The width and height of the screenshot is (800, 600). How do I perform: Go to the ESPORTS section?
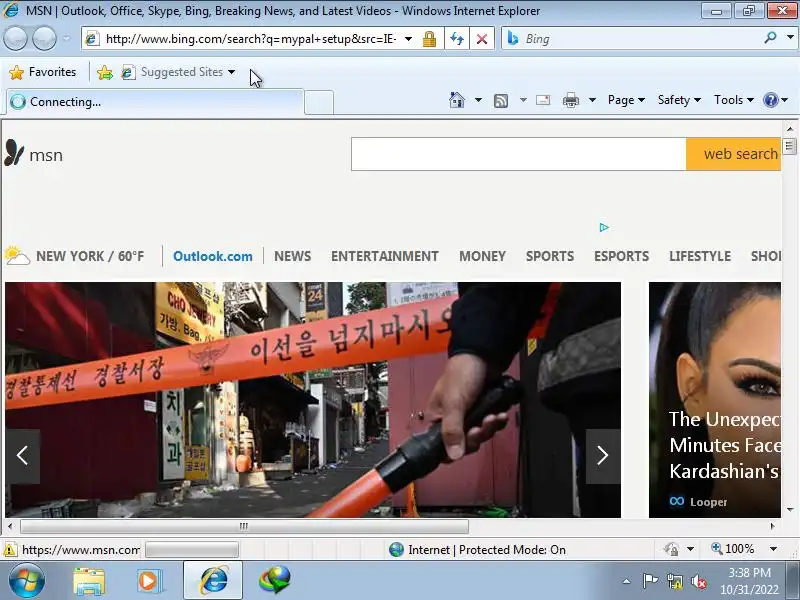(621, 256)
